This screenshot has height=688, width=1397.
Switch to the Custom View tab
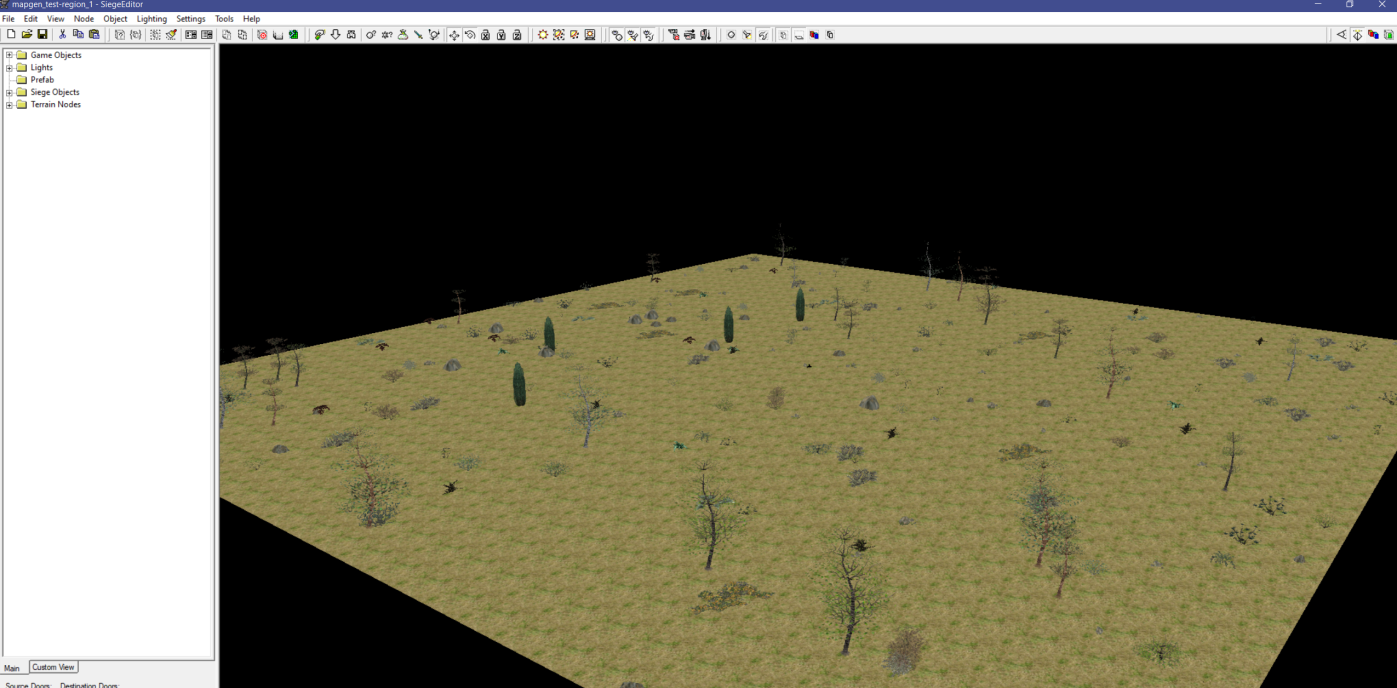coord(53,667)
